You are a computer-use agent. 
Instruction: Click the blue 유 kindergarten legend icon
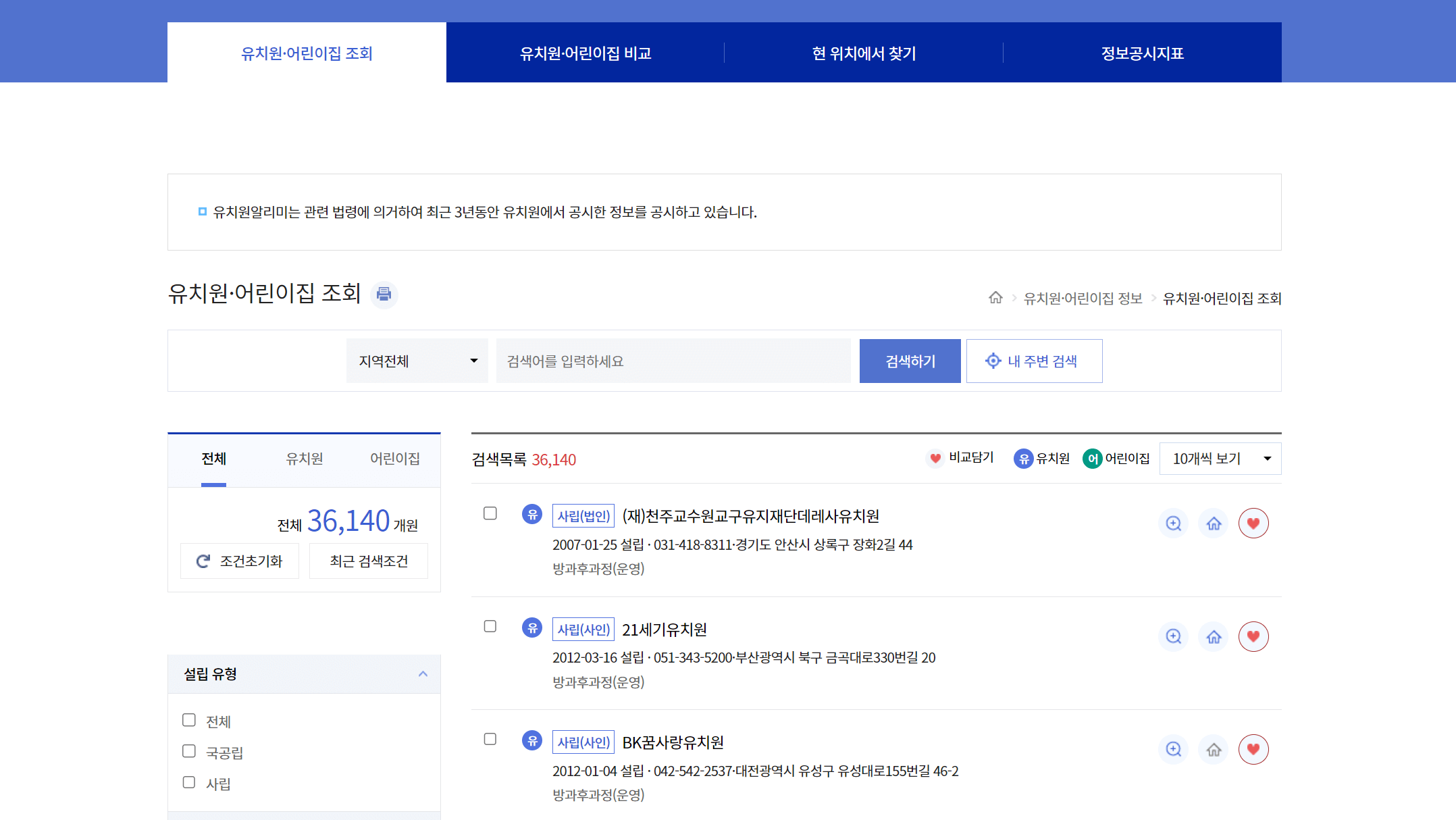(1024, 458)
